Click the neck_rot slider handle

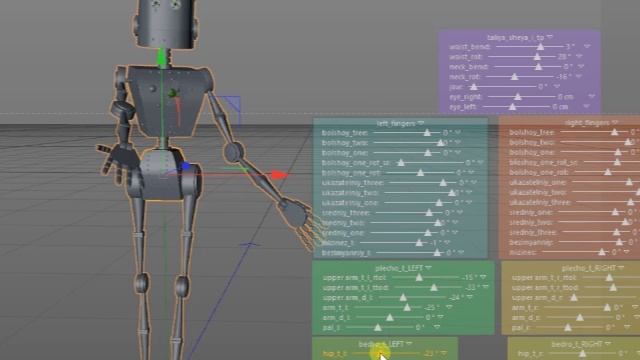click(x=514, y=76)
